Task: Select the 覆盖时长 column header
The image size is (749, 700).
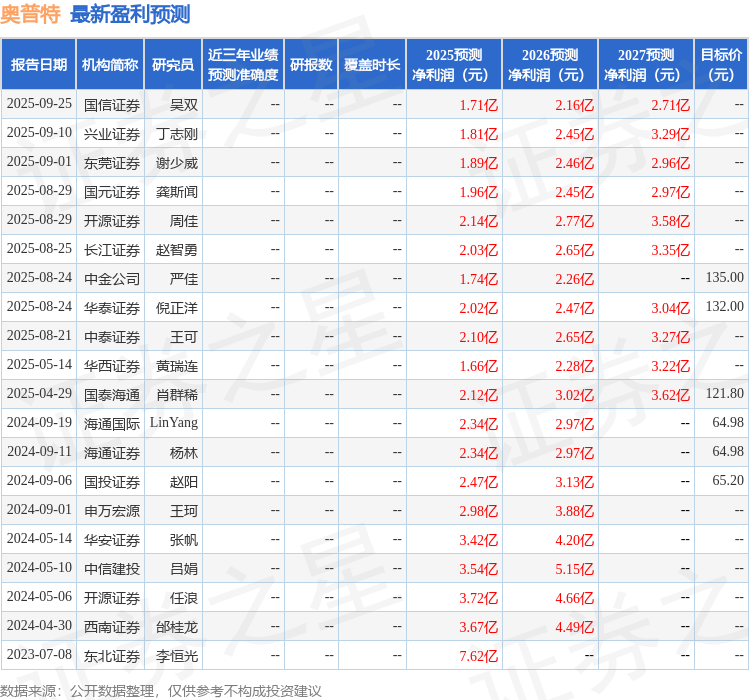Action: pyautogui.click(x=372, y=65)
